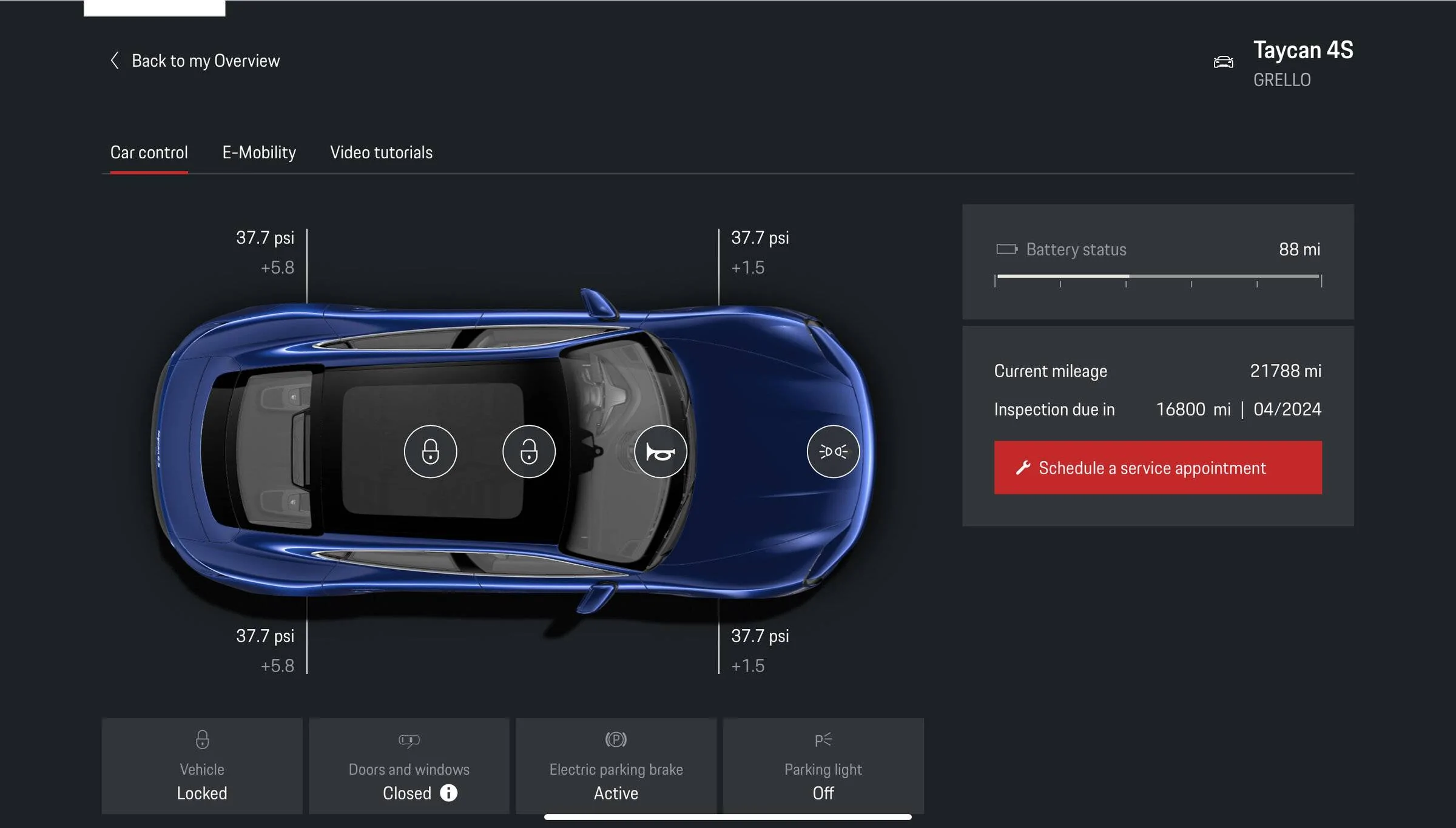
Task: Click the parking brake (P) icon
Action: 616,739
